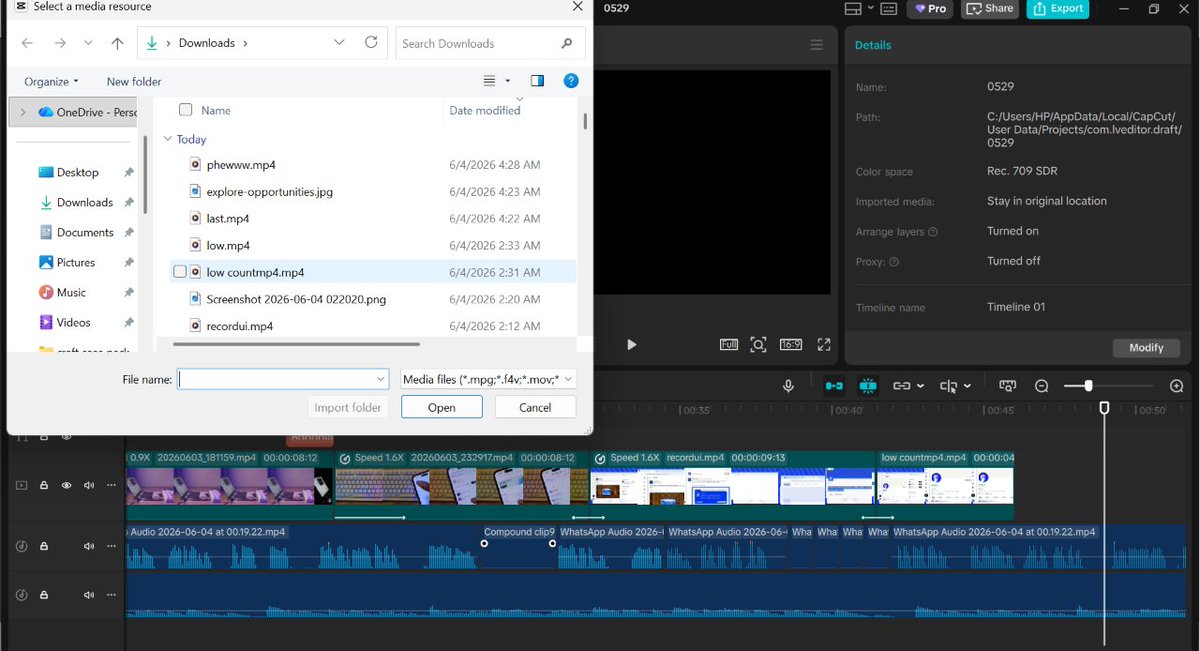Viewport: 1200px width, 651px height.
Task: Switch to the Details tab
Action: 873,45
